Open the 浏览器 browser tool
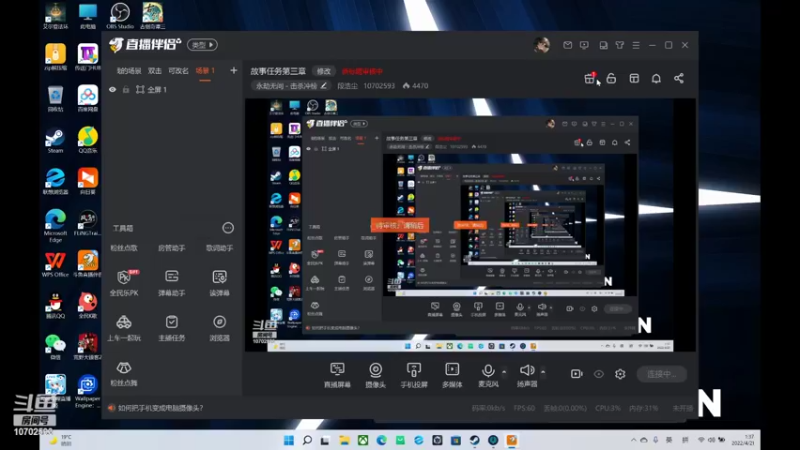The image size is (800, 450). point(219,328)
